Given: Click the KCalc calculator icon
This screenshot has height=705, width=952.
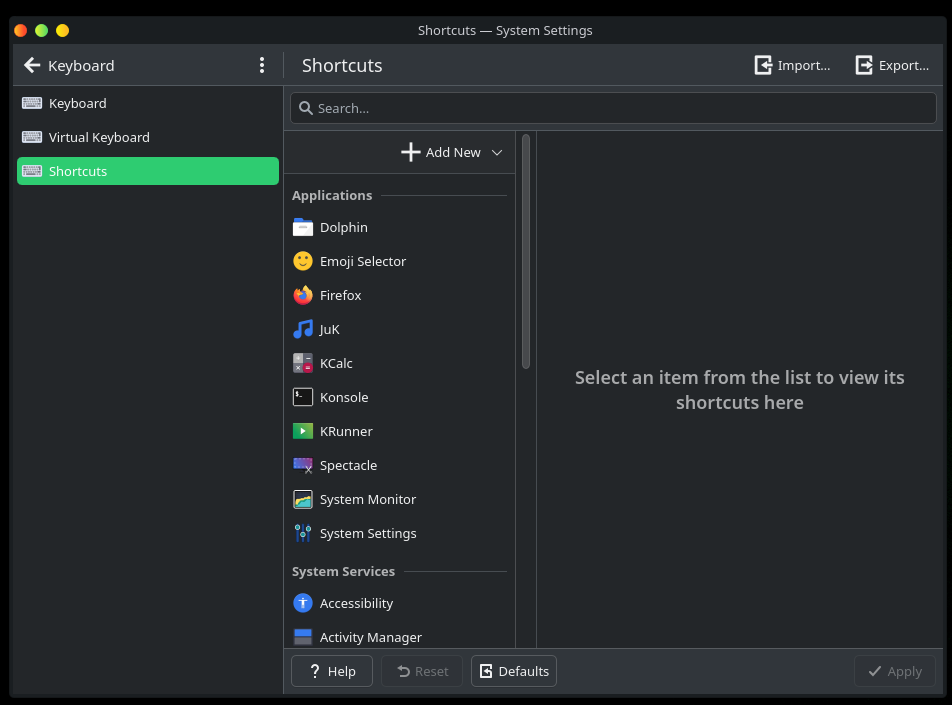Looking at the screenshot, I should (x=303, y=364).
